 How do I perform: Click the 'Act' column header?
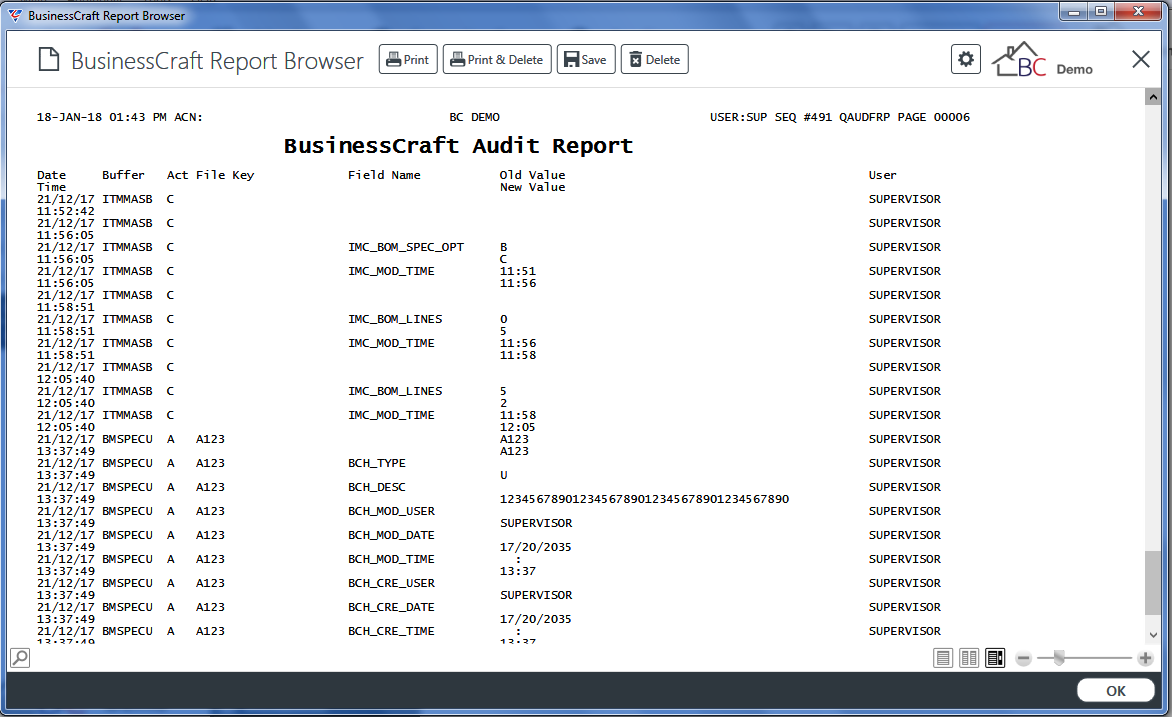coord(177,175)
